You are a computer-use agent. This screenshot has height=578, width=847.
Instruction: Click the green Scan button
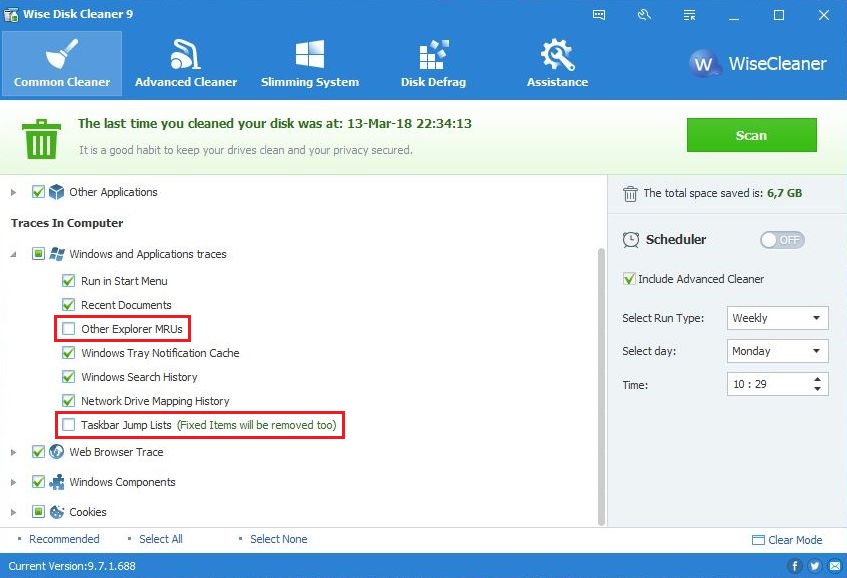point(751,135)
